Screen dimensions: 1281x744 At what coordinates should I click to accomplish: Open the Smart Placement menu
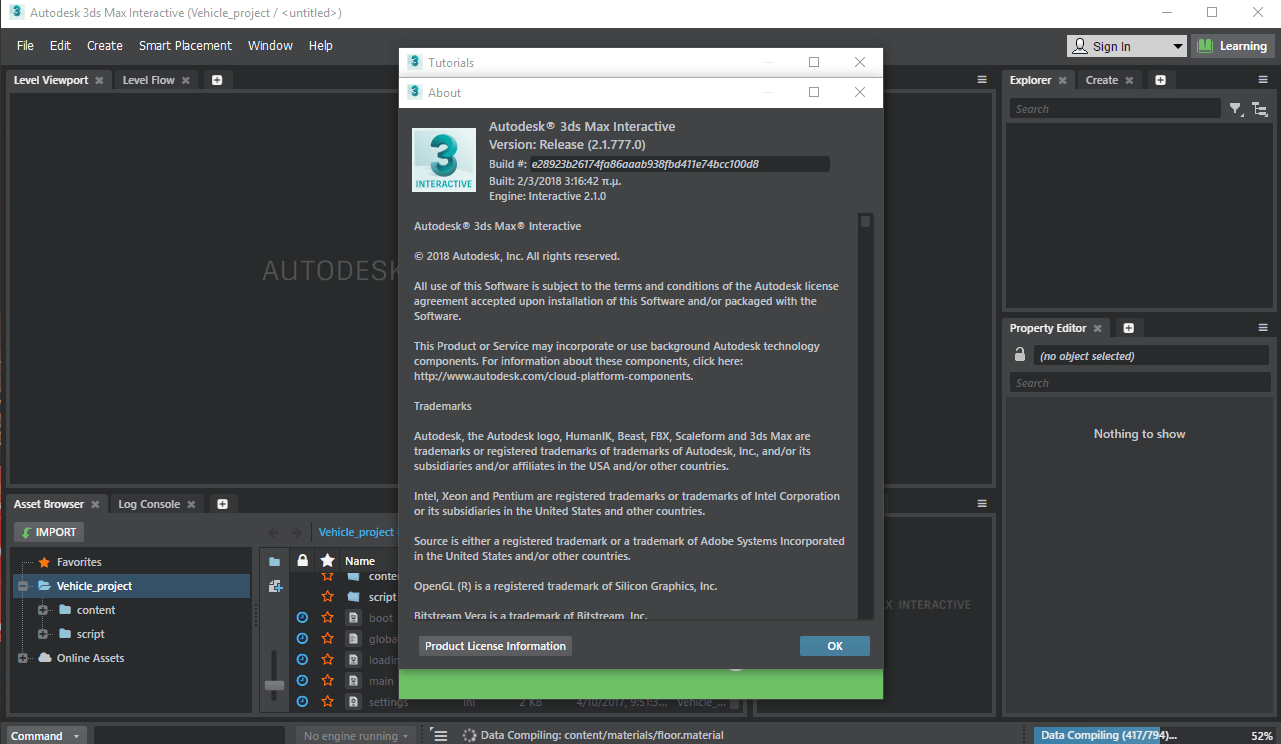point(185,46)
